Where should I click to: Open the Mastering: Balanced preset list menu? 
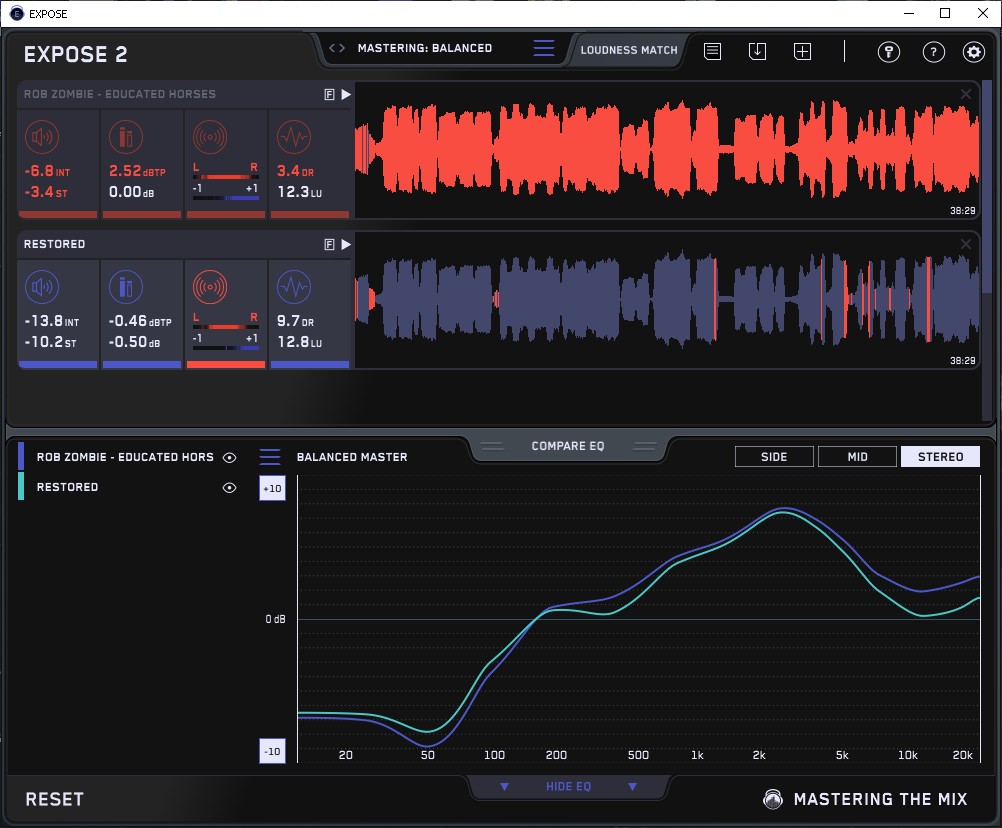(x=543, y=49)
